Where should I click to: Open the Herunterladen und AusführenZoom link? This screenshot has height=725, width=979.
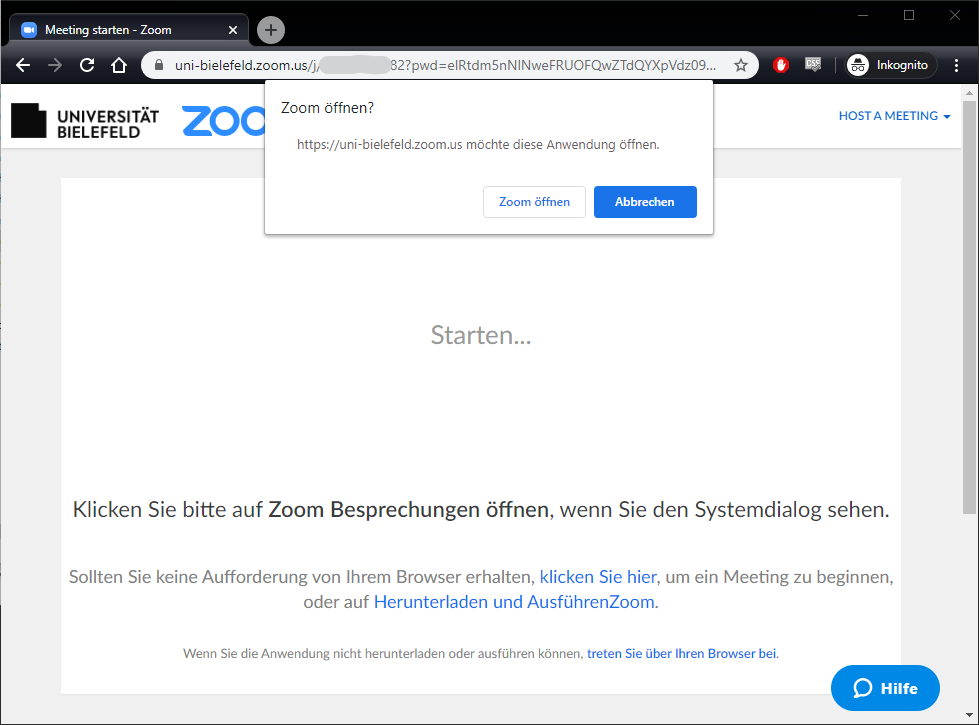[x=515, y=602]
